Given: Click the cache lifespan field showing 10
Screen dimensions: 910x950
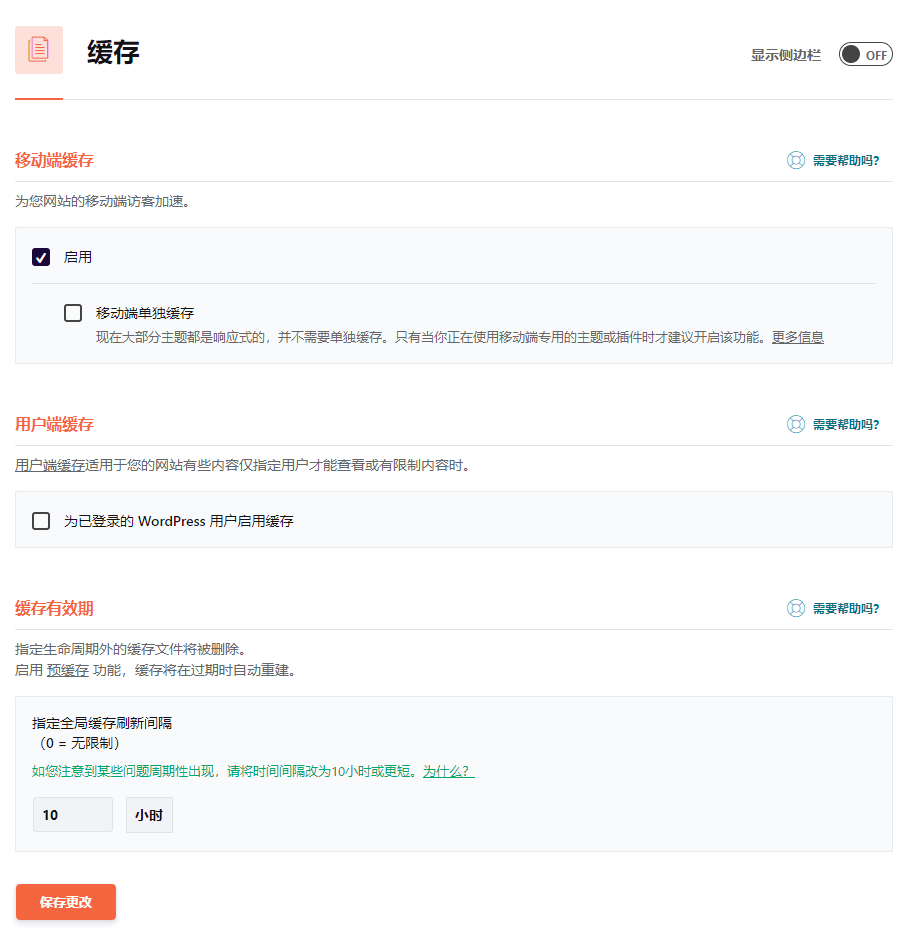Looking at the screenshot, I should [72, 815].
